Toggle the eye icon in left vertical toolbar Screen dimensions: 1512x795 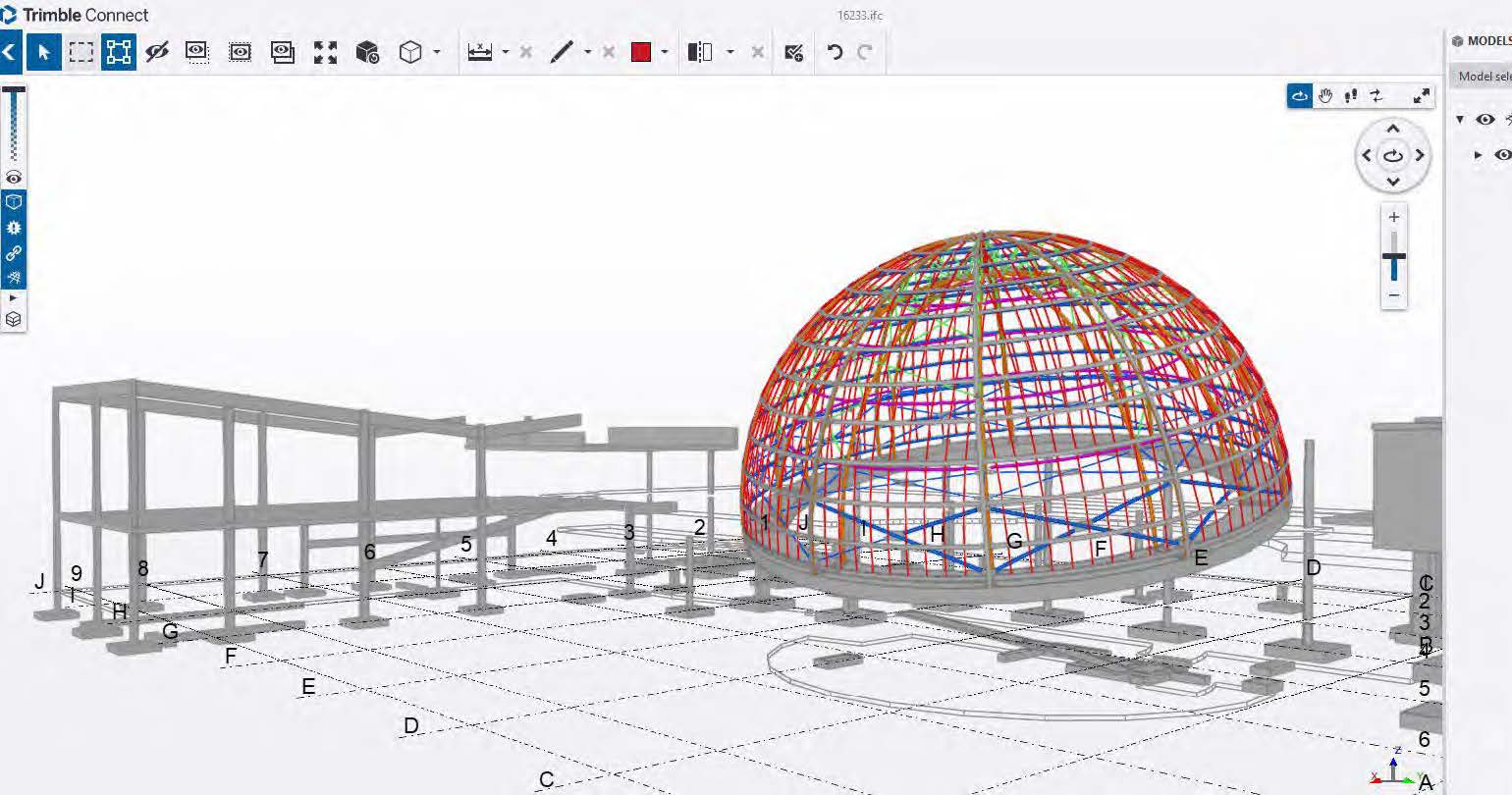click(14, 178)
